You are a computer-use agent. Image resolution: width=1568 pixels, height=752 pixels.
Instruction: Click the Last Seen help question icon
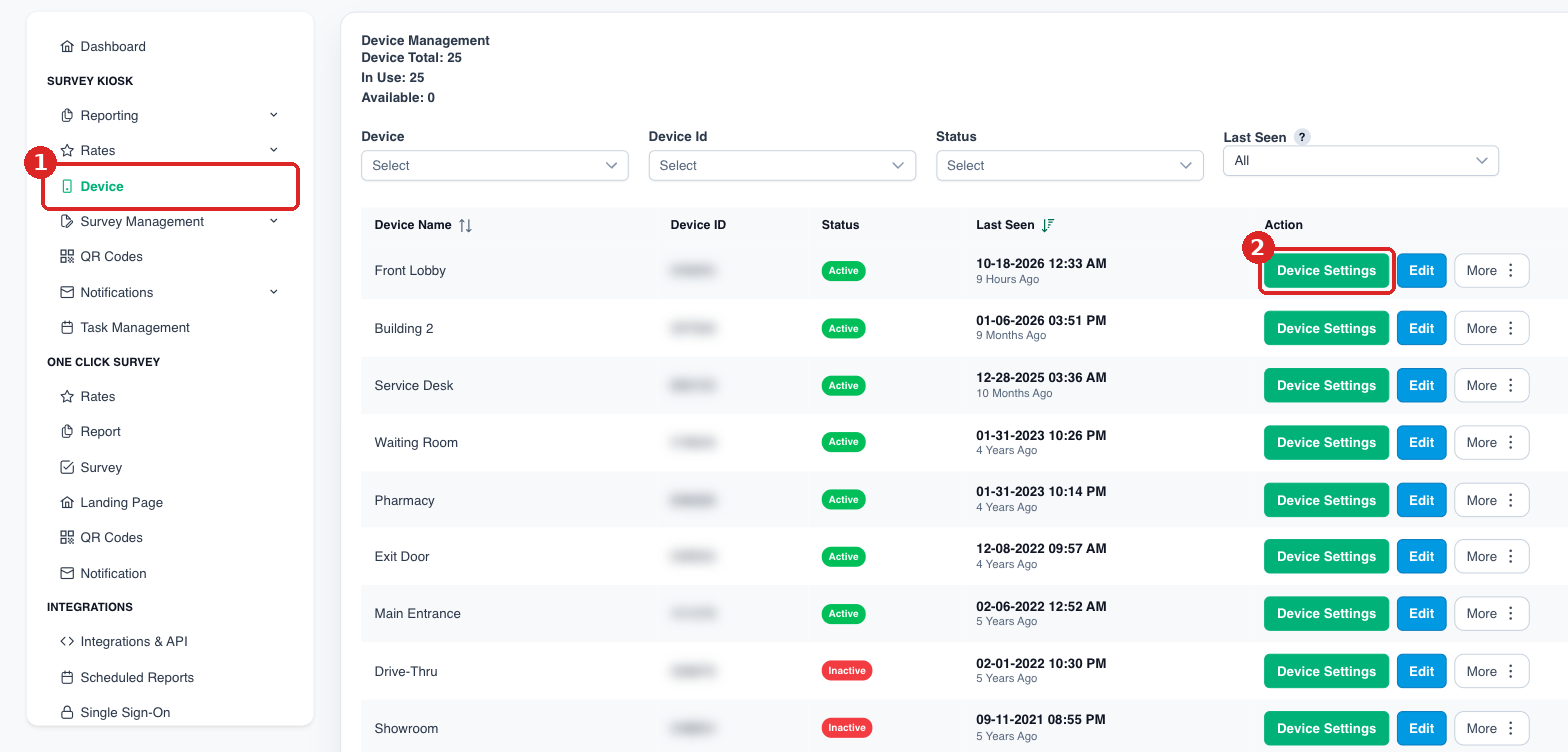pos(1302,138)
